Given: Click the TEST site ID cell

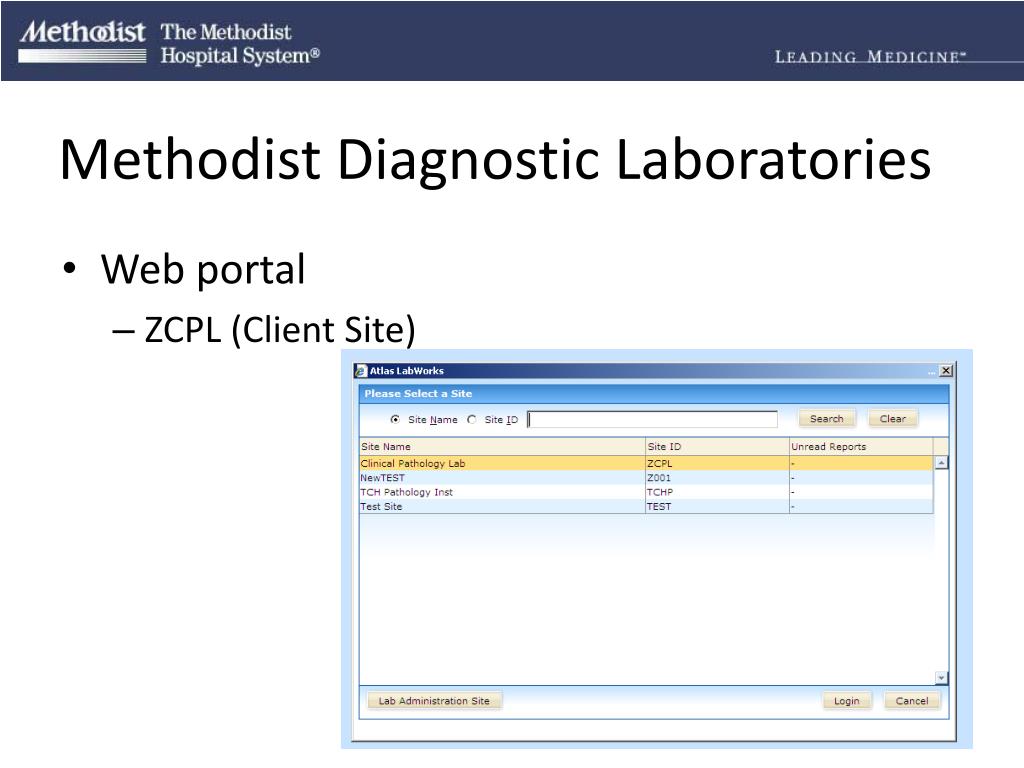Looking at the screenshot, I should (x=717, y=506).
